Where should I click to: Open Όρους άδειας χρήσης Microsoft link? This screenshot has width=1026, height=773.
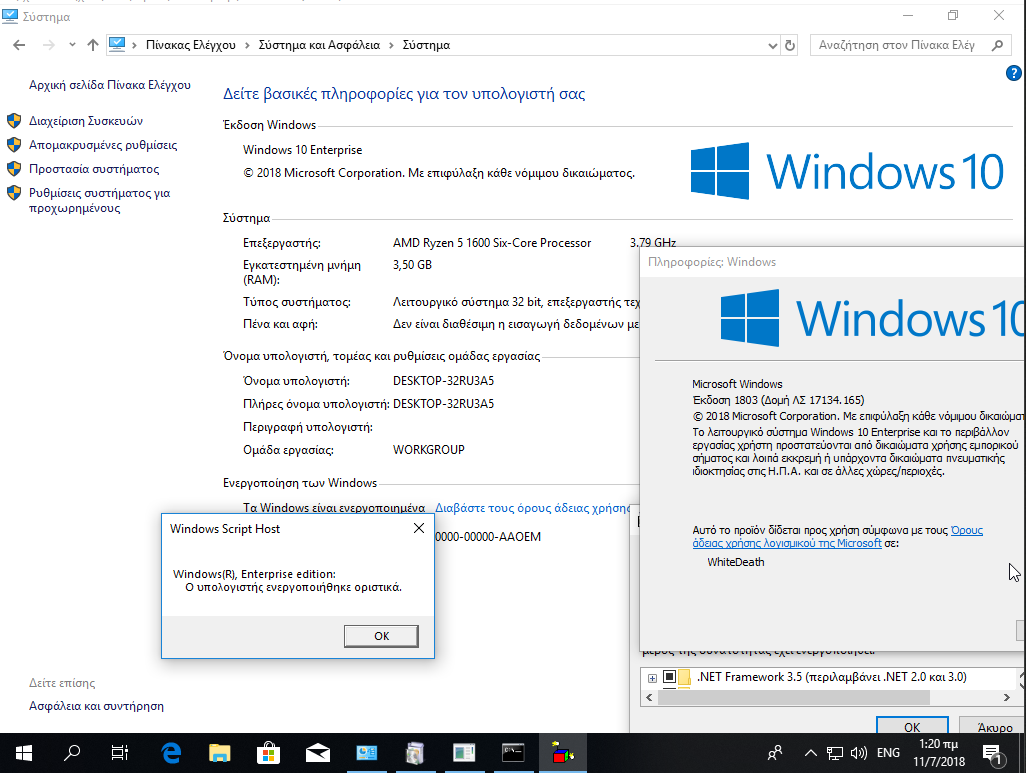pos(838,537)
